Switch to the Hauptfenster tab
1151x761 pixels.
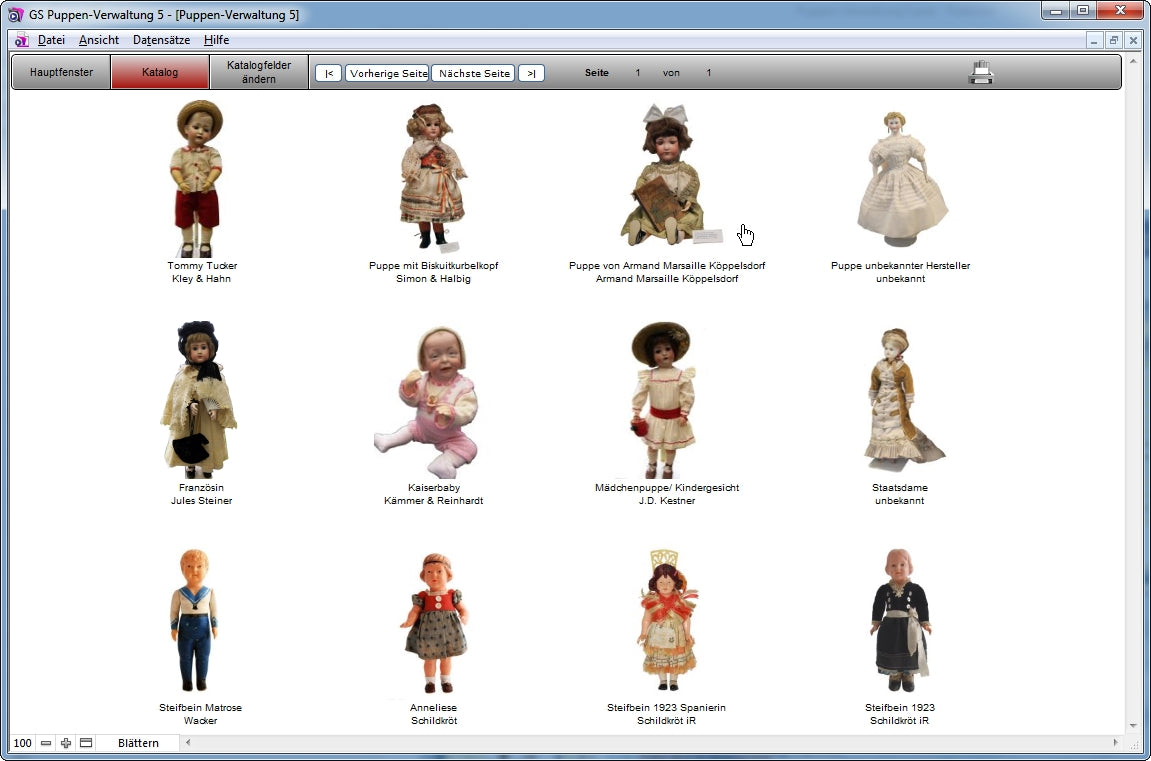[x=61, y=72]
